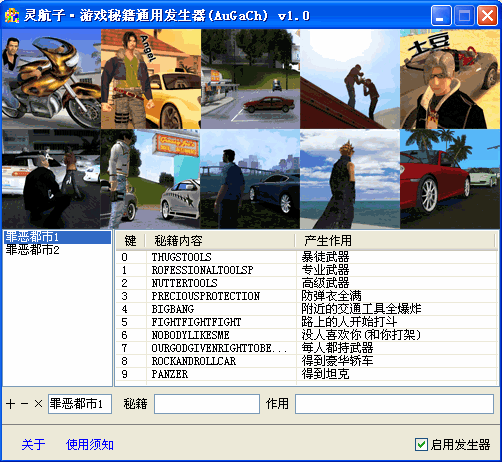Select the BIGBANG cheat row
Viewport: 502px width, 462px height.
click(306, 309)
